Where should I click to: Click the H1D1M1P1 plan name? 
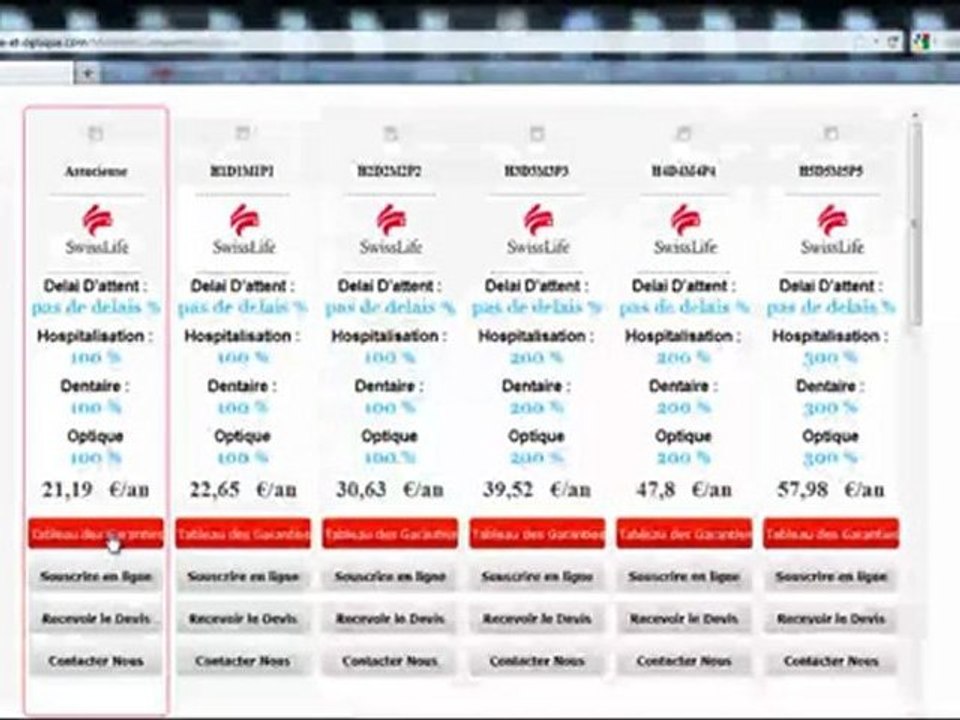(242, 171)
